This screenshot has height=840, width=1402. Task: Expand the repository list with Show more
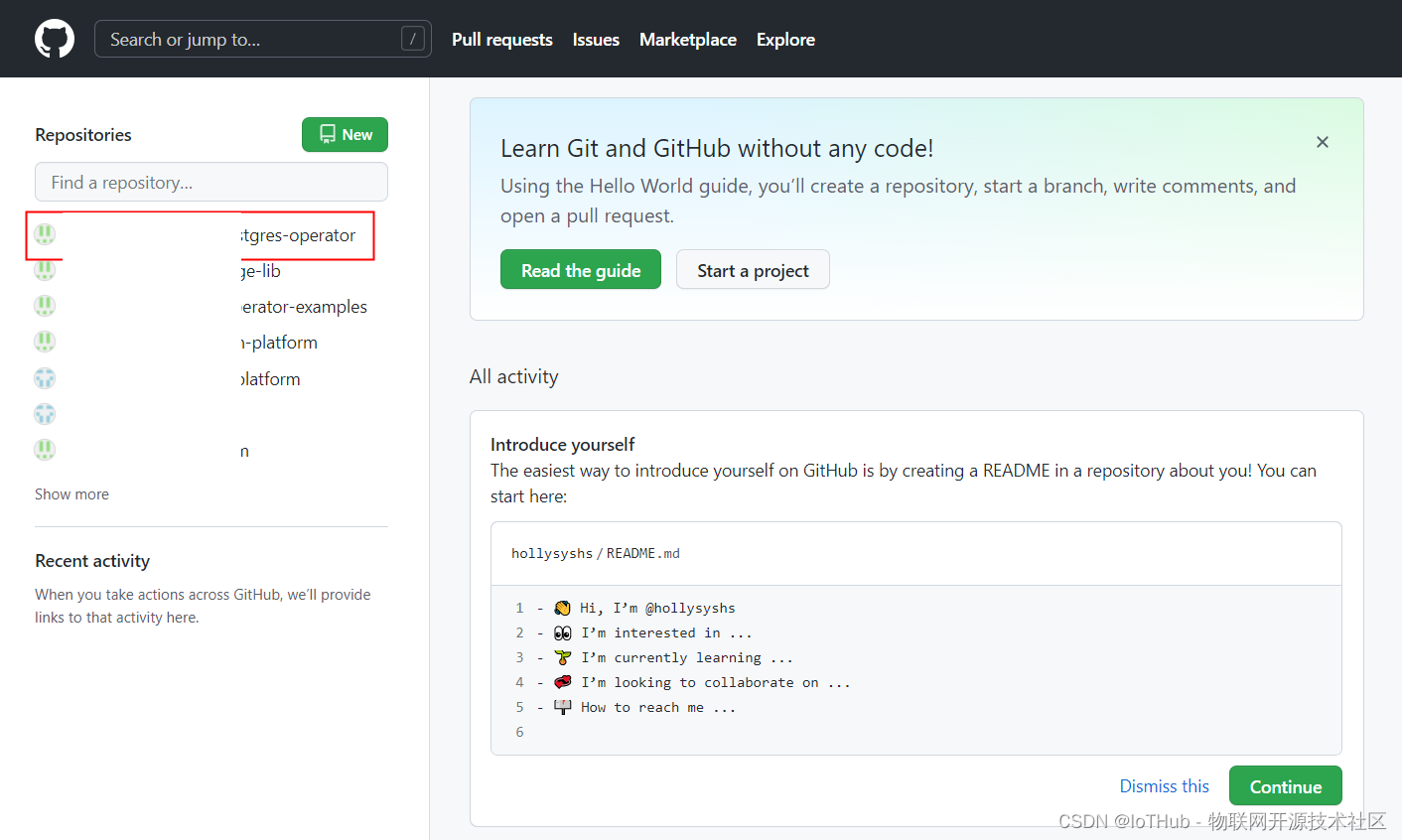(71, 493)
